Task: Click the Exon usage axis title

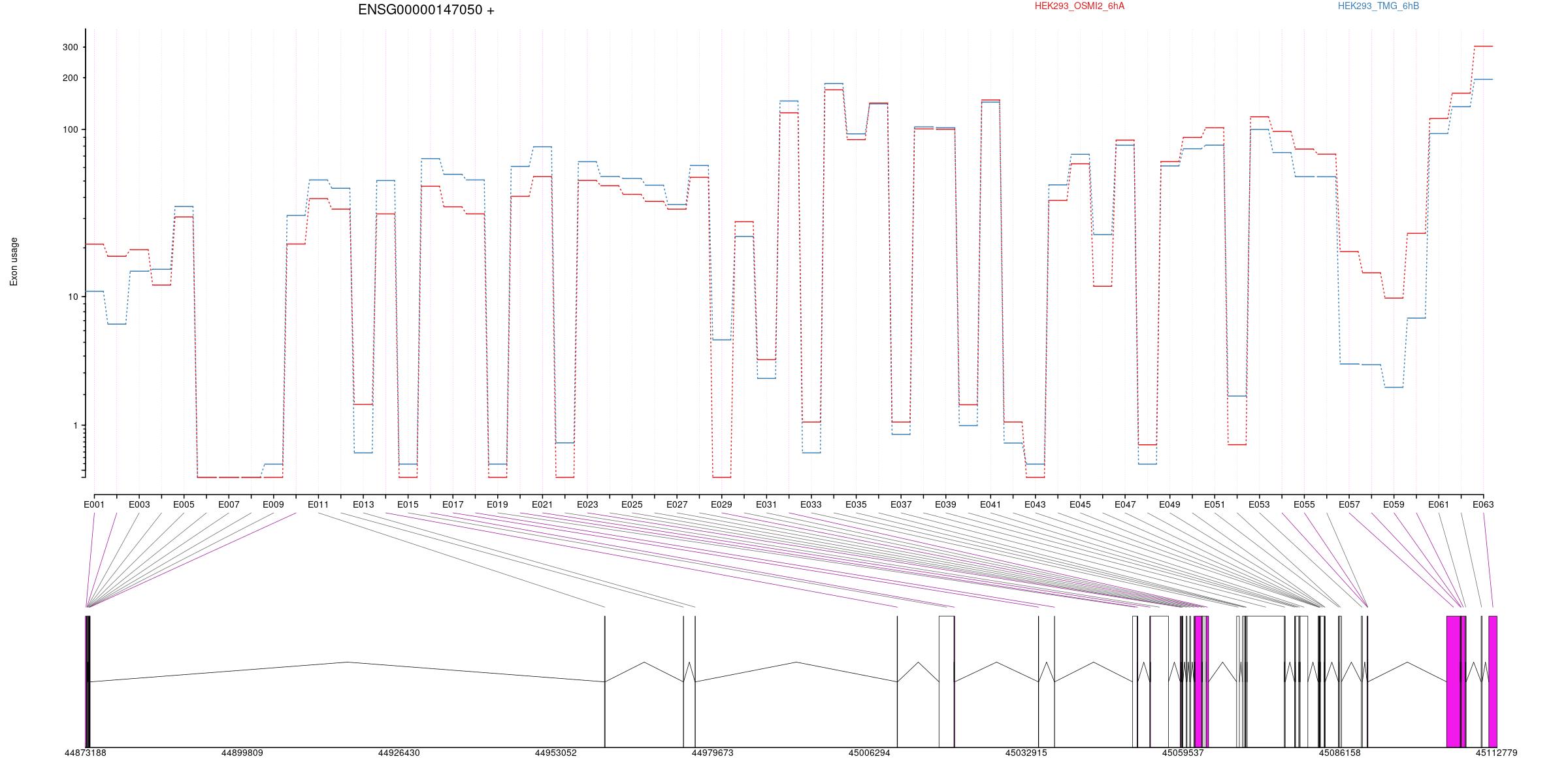Action: [x=14, y=261]
